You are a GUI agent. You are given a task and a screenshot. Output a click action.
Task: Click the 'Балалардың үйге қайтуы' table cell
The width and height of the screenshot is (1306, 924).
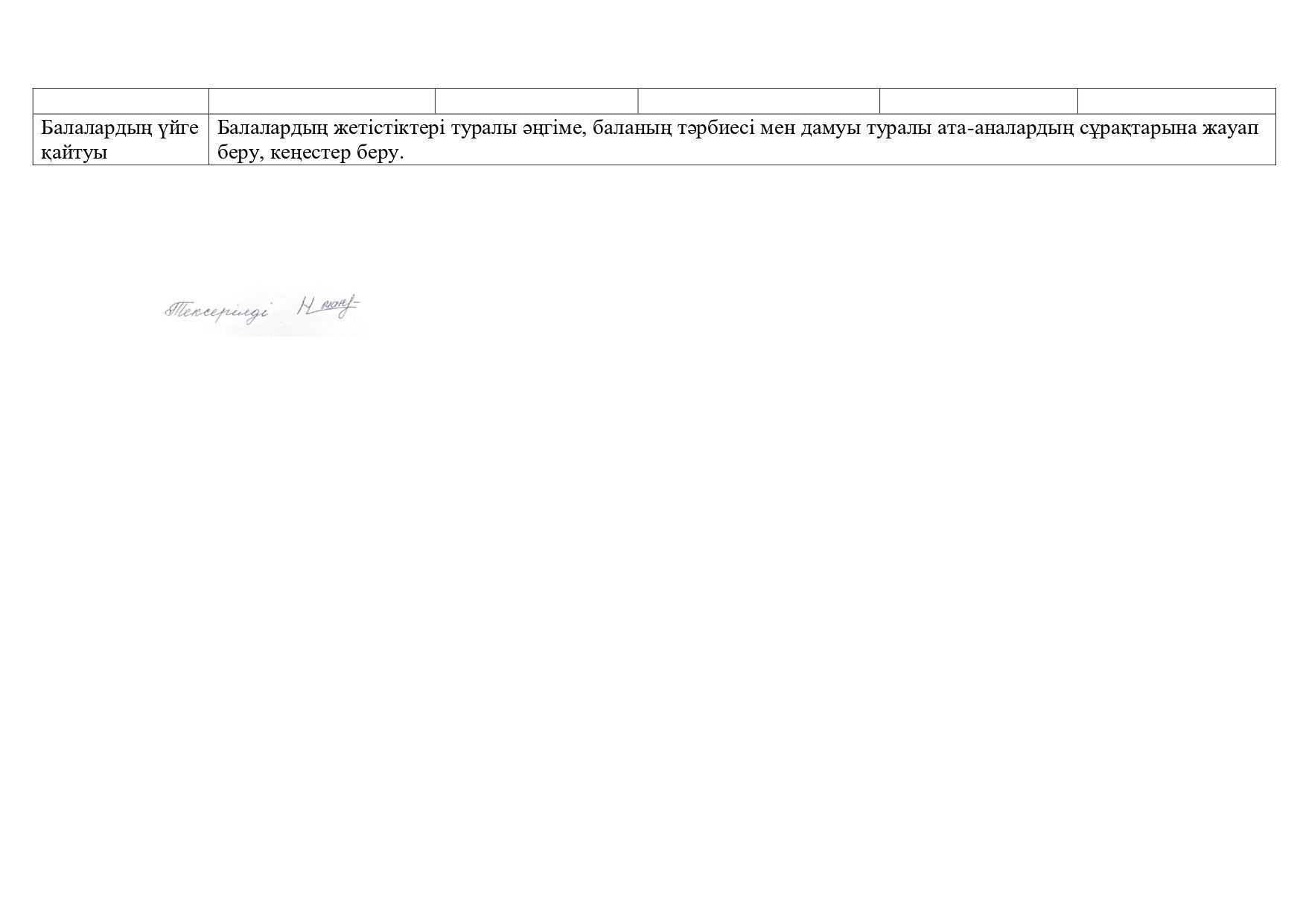(x=121, y=139)
